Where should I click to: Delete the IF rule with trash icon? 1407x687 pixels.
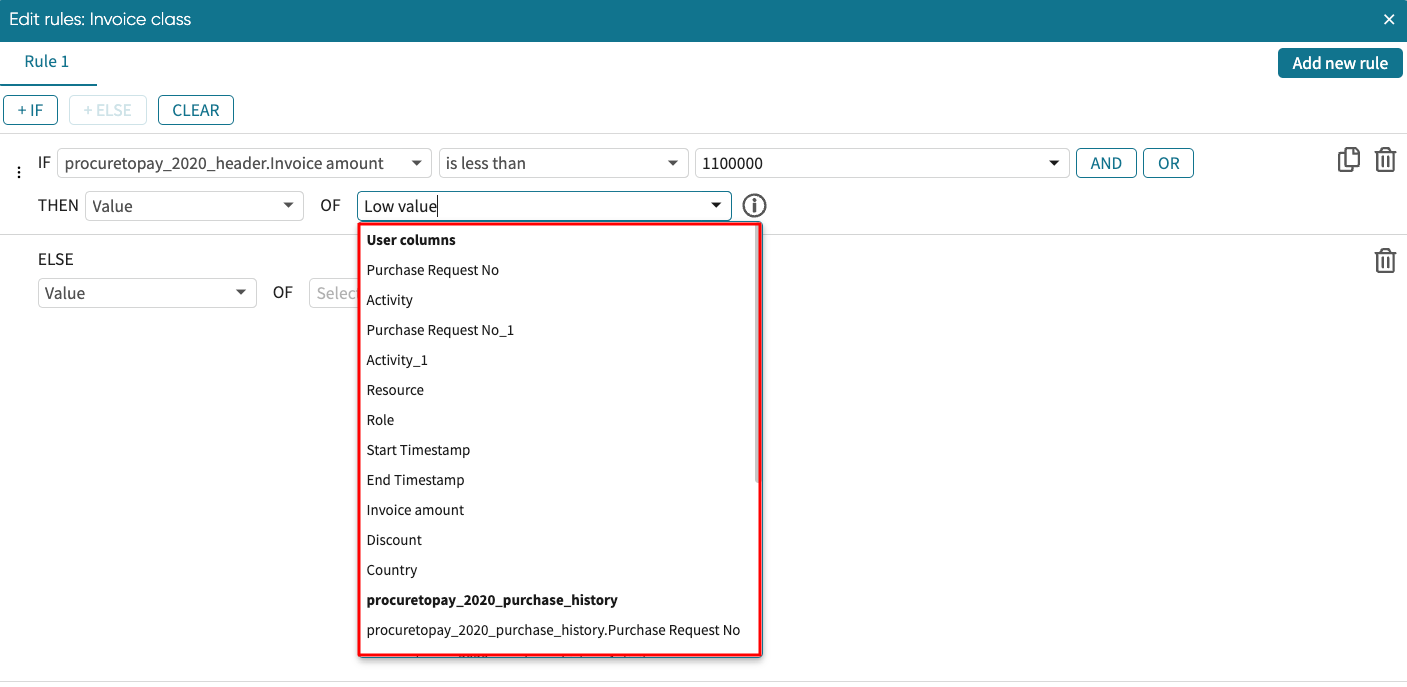1385,160
